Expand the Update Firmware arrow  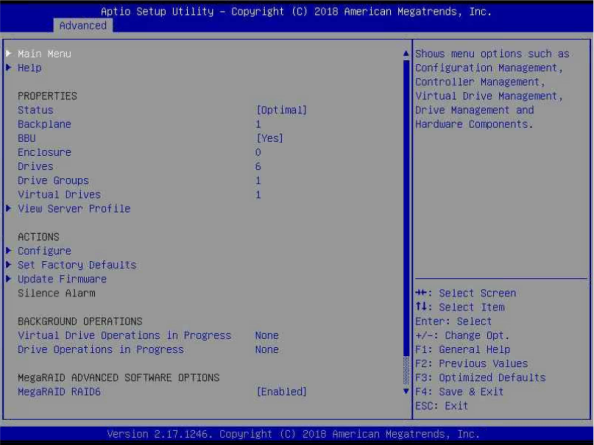[x=9, y=279]
